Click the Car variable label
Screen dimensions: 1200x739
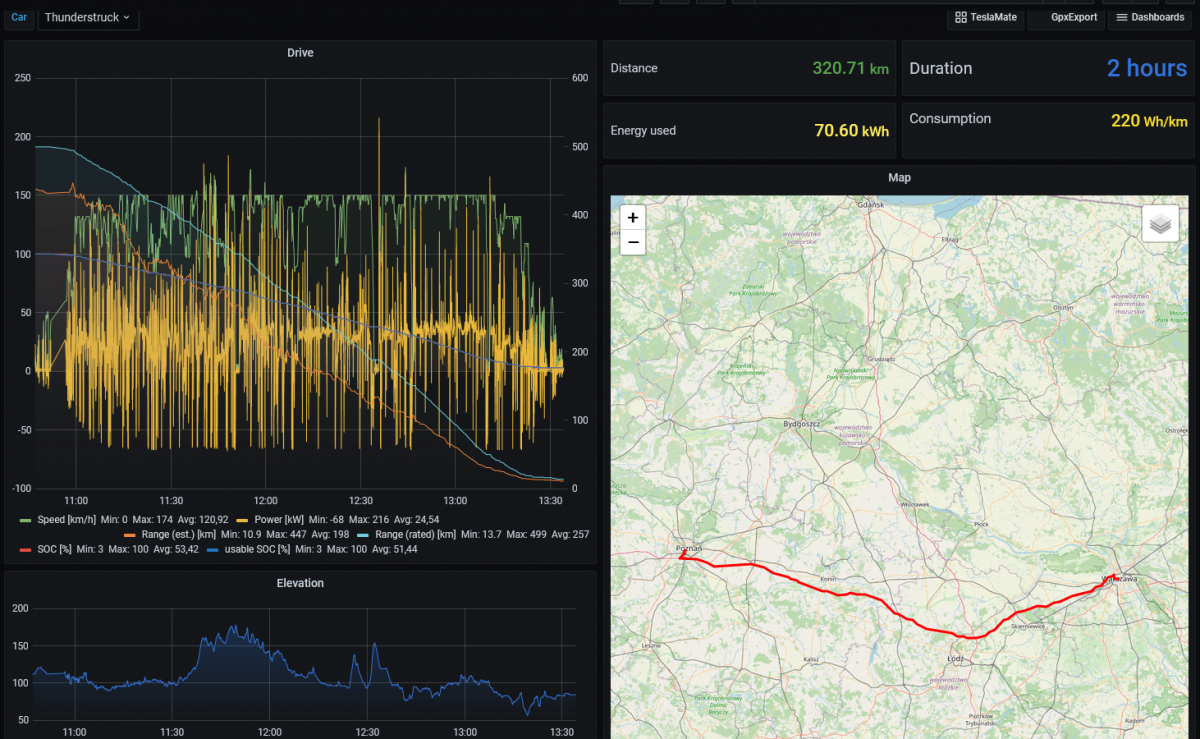pos(19,17)
